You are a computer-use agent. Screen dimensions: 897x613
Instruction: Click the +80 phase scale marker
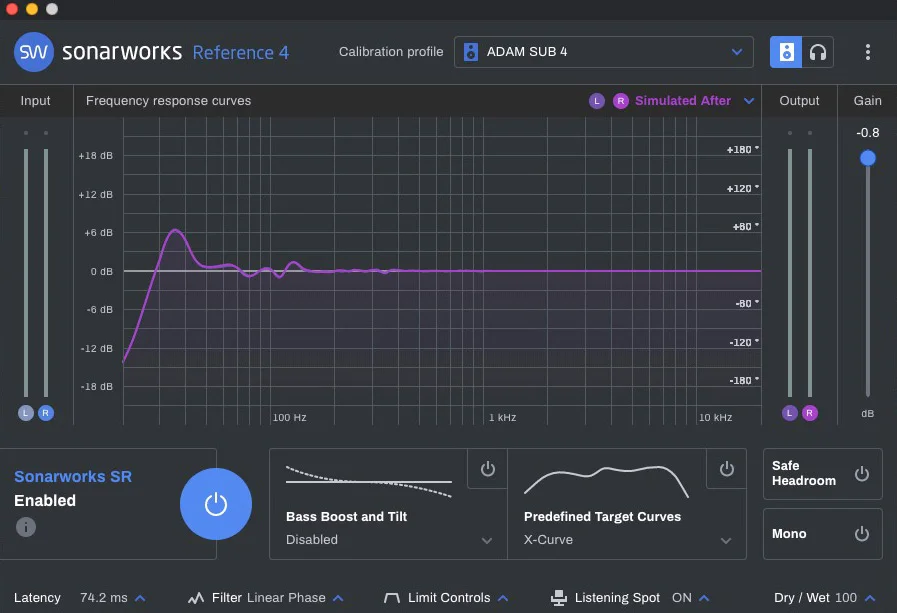pyautogui.click(x=745, y=227)
